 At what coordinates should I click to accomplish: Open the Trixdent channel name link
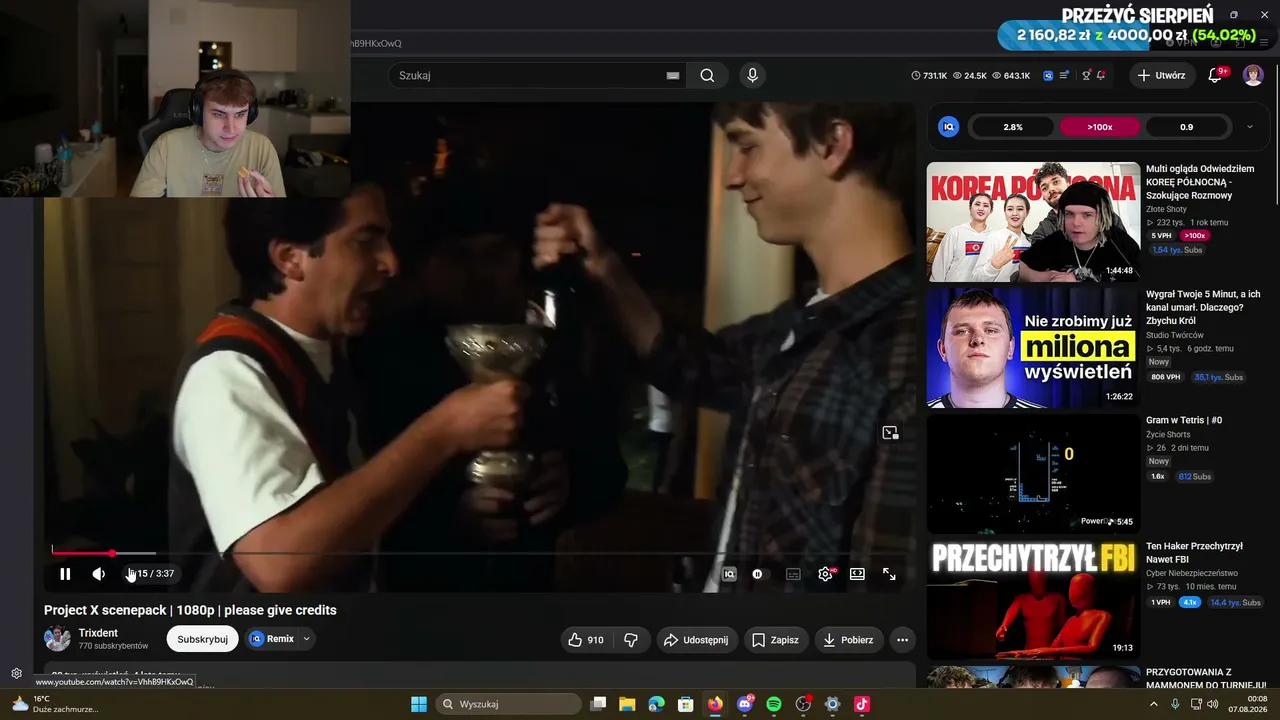98,633
